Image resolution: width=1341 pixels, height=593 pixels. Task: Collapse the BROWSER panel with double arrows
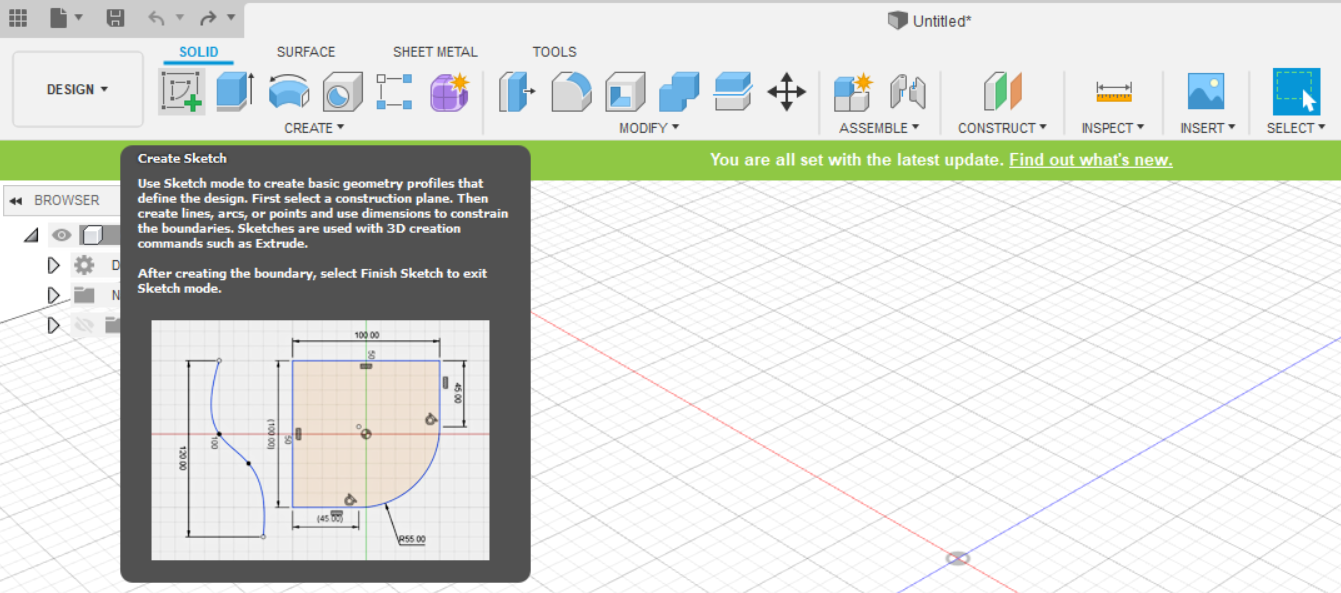(16, 200)
